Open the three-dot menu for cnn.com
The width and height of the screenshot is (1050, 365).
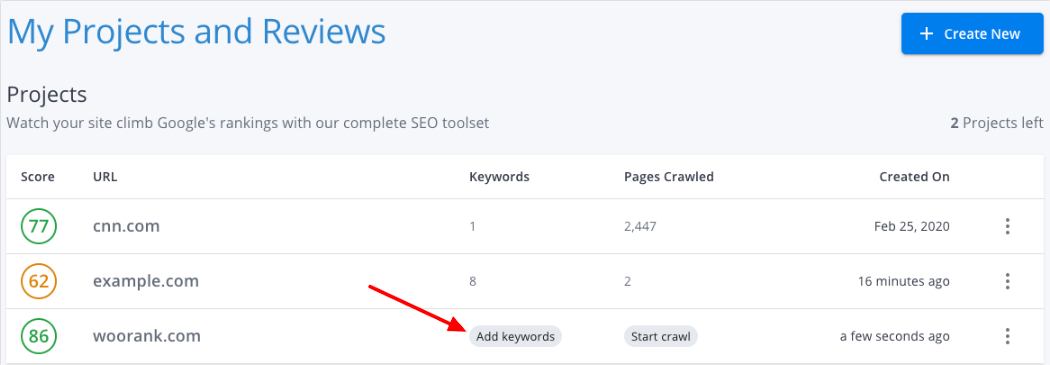click(1007, 226)
